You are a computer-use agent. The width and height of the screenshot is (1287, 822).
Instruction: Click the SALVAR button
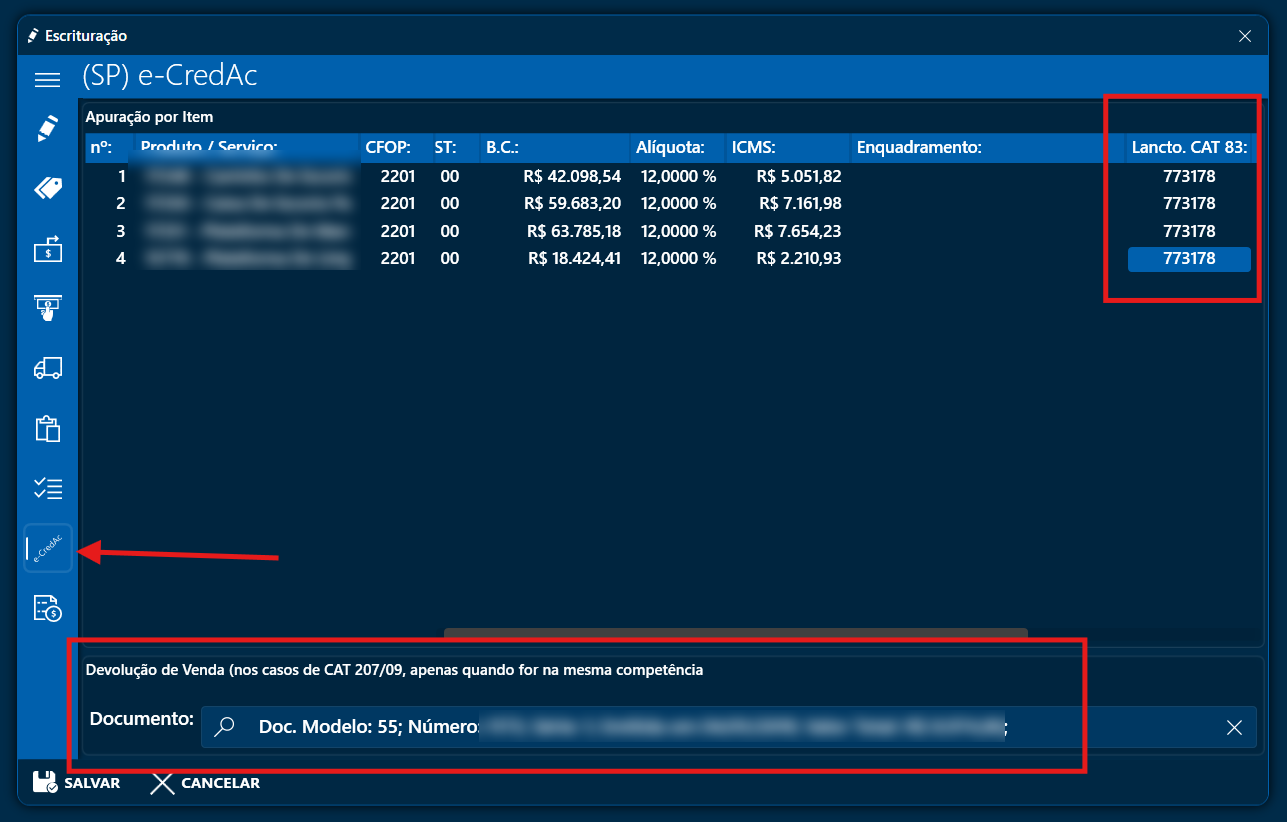point(77,783)
